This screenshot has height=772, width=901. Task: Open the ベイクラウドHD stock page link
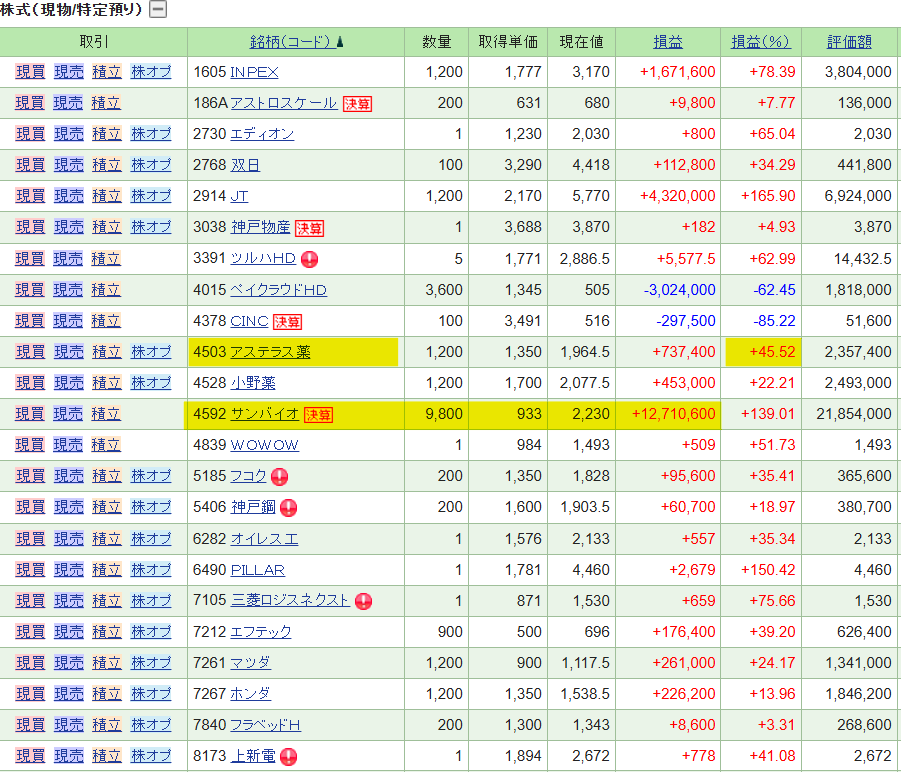click(278, 290)
